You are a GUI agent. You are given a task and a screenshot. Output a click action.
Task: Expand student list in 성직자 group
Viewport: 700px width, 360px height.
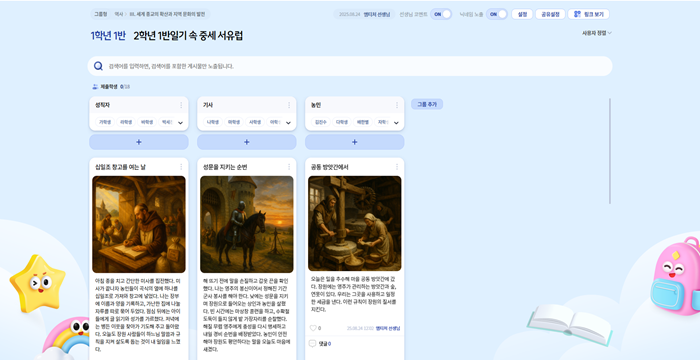click(180, 123)
